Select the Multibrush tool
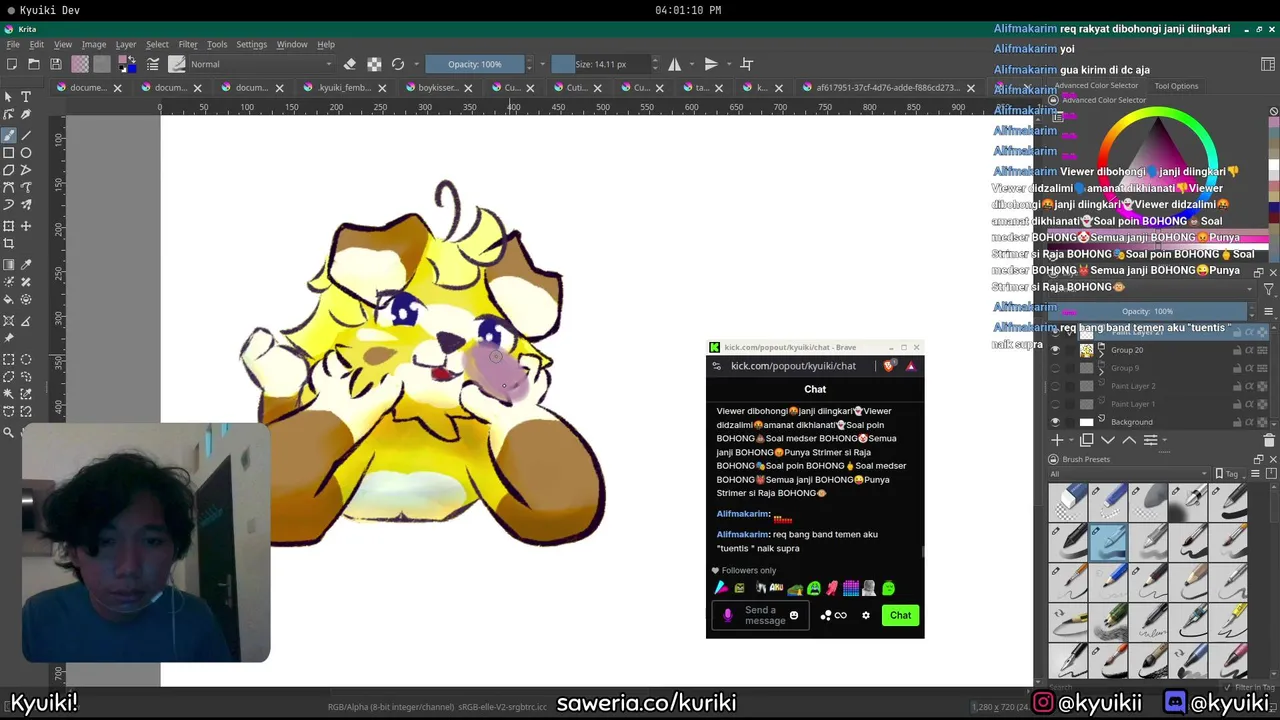 (x=26, y=205)
